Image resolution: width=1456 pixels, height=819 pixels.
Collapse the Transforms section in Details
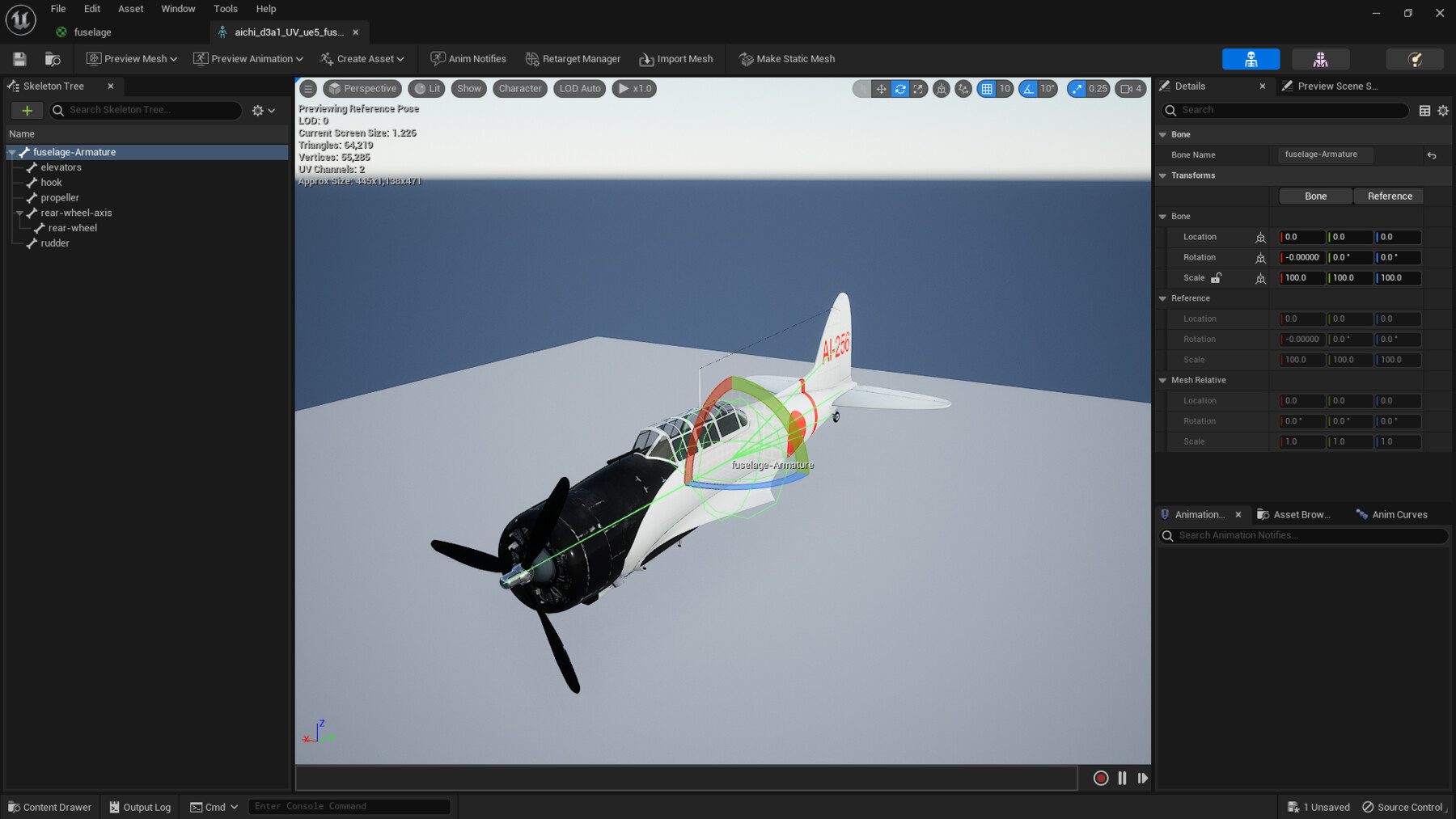click(x=1163, y=175)
